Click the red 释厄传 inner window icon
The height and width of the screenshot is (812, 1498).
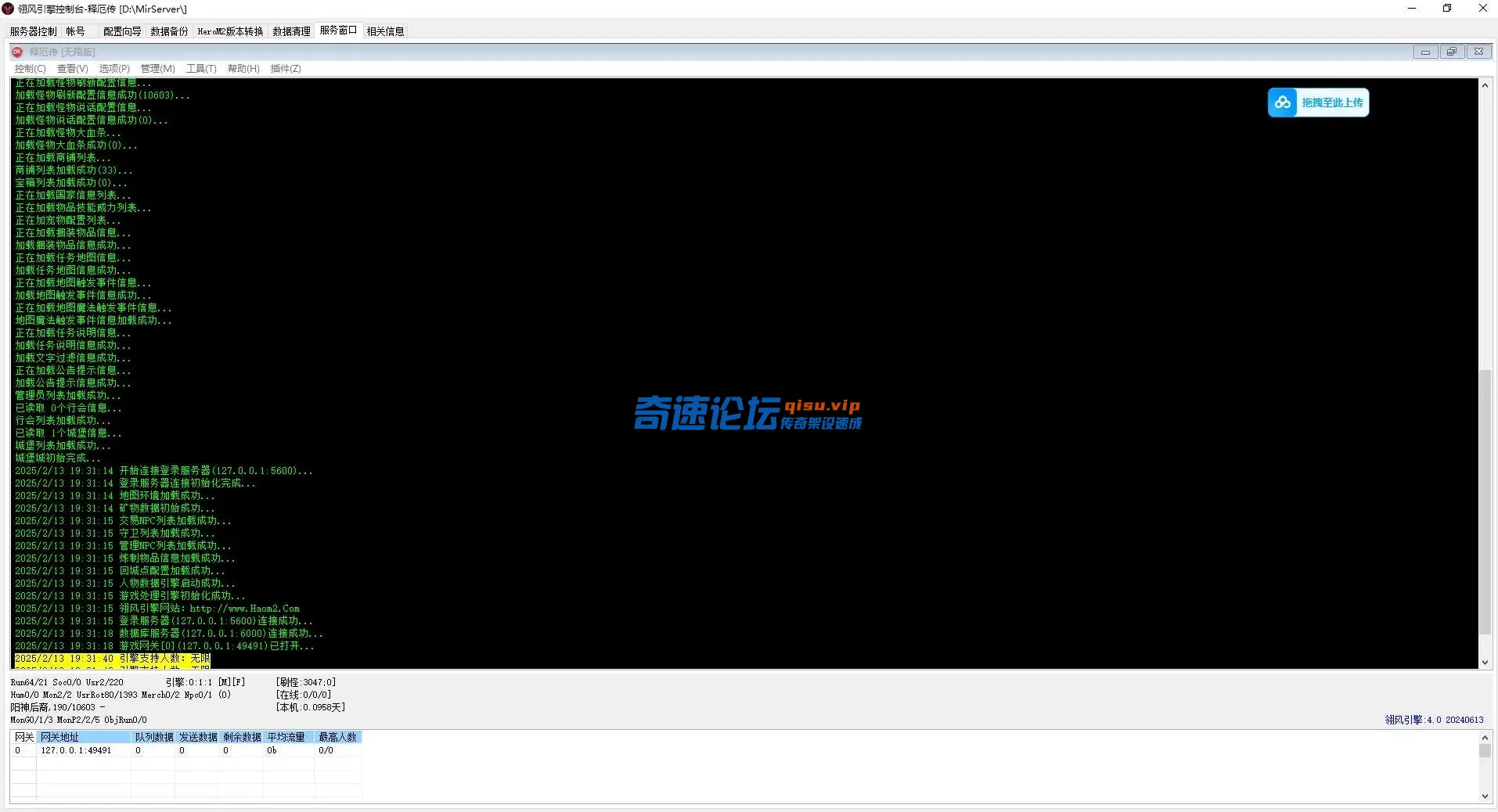coord(17,52)
